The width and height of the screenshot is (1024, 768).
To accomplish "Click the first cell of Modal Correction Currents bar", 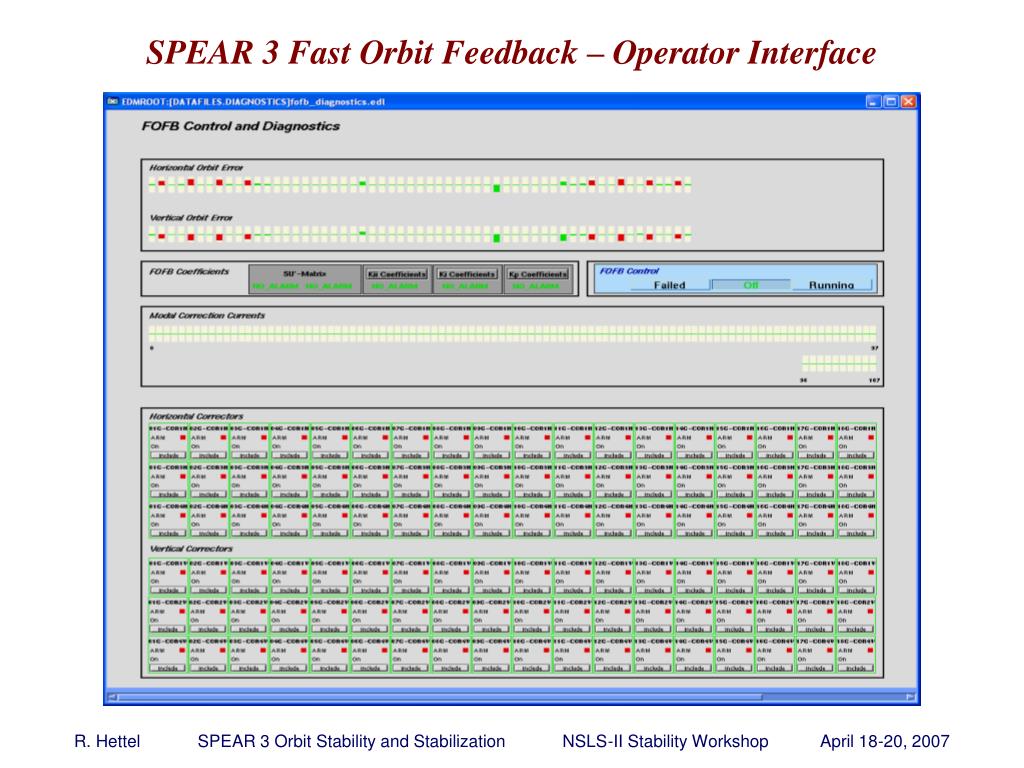I will coord(152,334).
